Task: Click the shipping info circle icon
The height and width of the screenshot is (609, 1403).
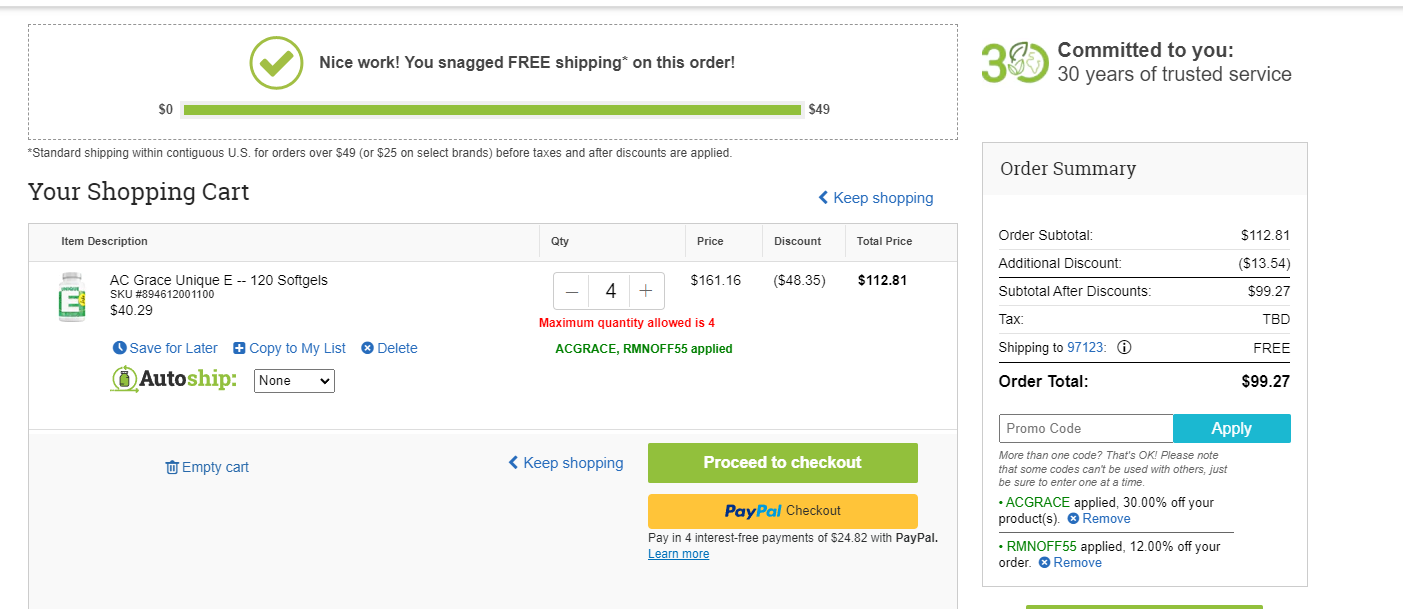Action: click(x=1124, y=348)
